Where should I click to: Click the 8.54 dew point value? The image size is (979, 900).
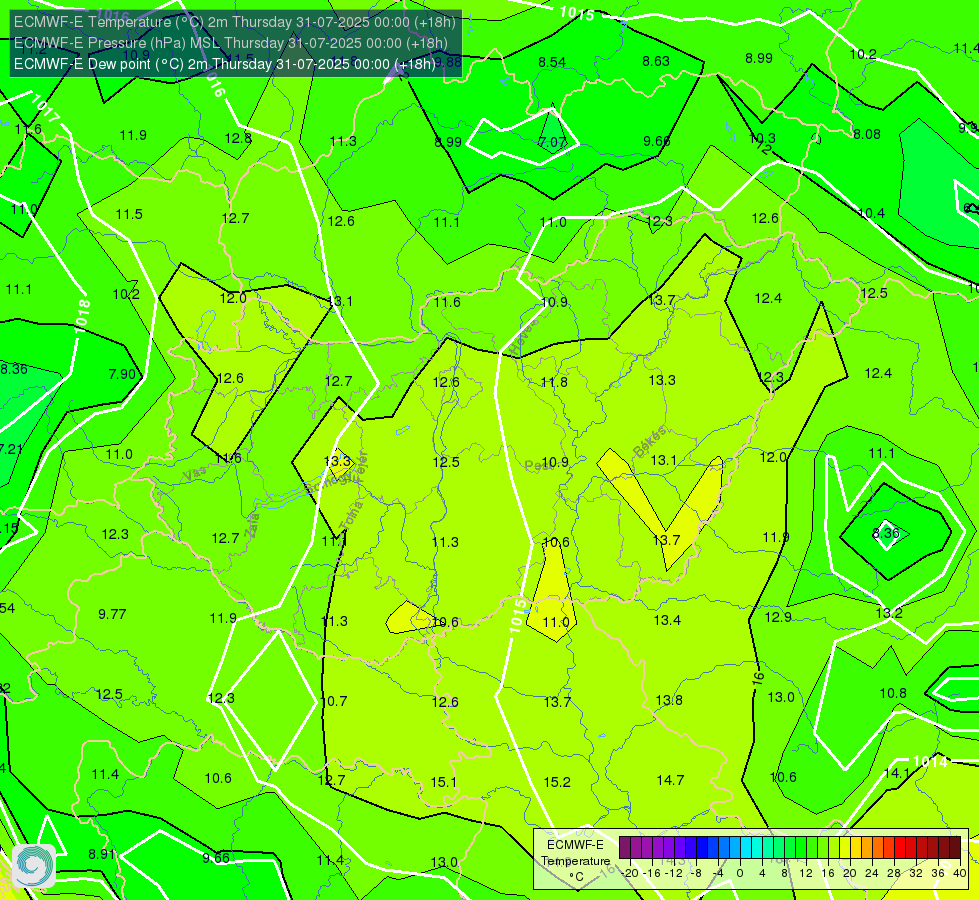pyautogui.click(x=552, y=62)
